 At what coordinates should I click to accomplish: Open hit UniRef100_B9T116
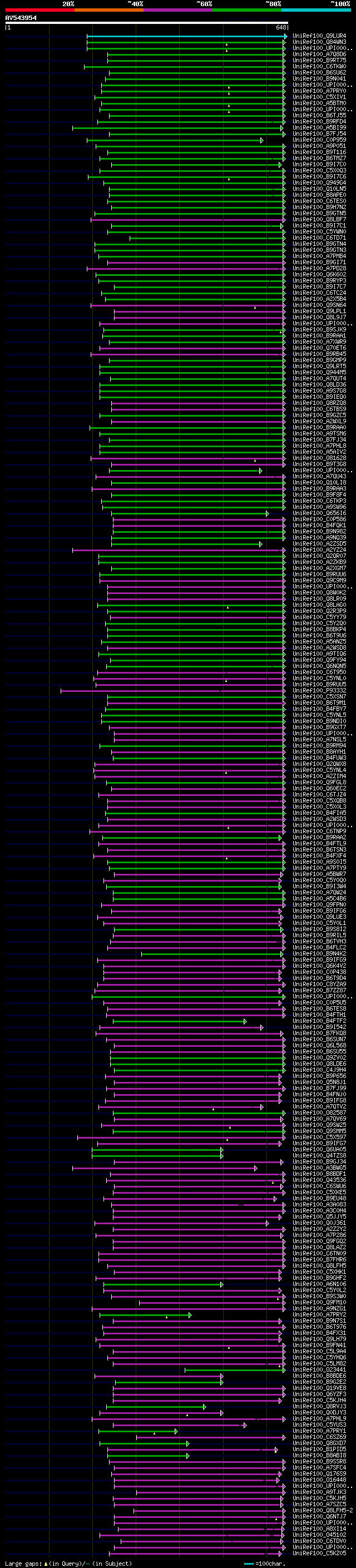coord(319,152)
